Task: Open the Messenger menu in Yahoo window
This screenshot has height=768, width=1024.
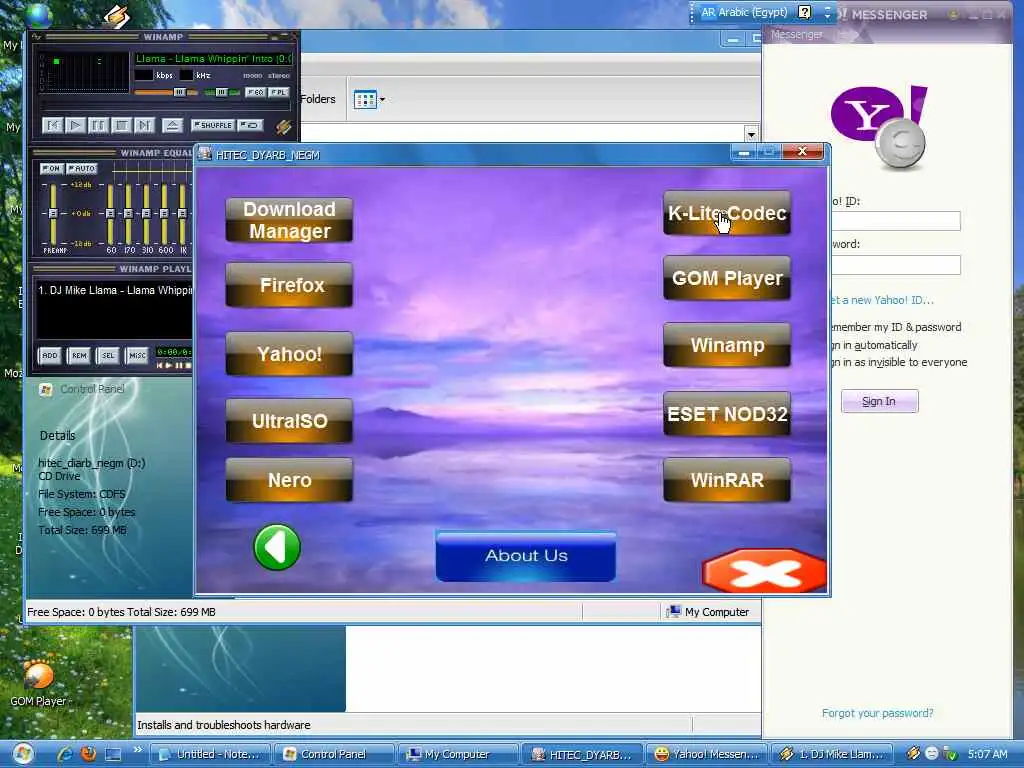Action: coord(796,35)
